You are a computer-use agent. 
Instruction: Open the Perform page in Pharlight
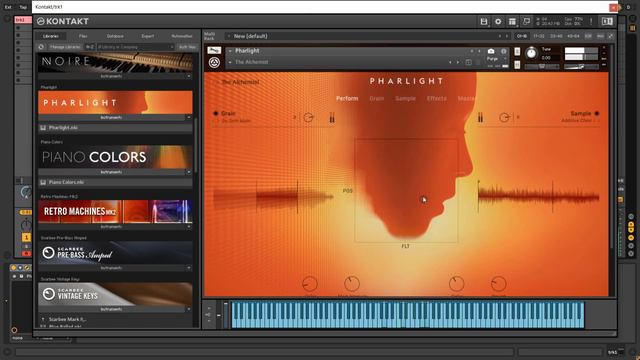pos(347,98)
